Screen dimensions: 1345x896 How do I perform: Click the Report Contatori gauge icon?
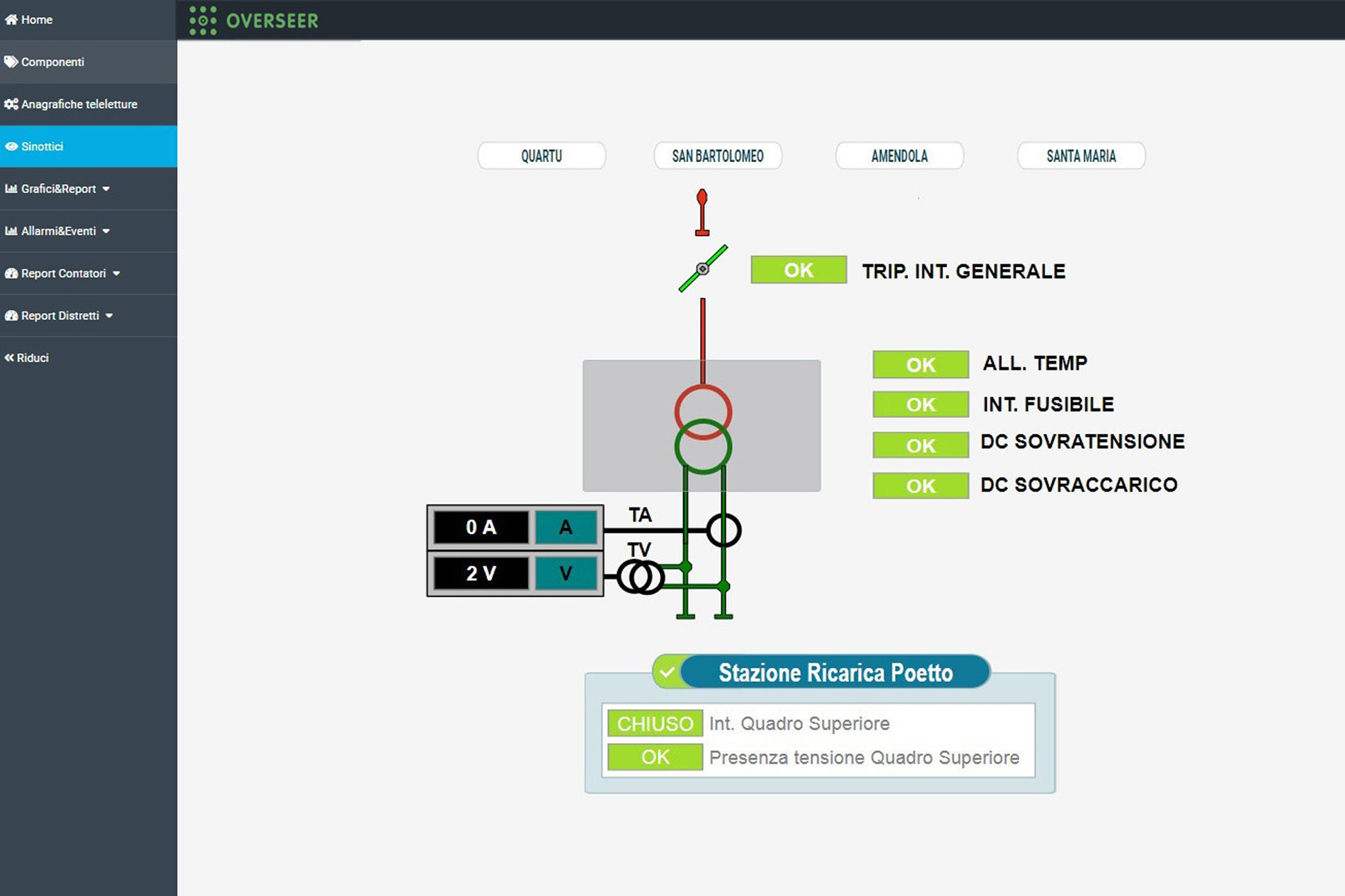pos(11,273)
